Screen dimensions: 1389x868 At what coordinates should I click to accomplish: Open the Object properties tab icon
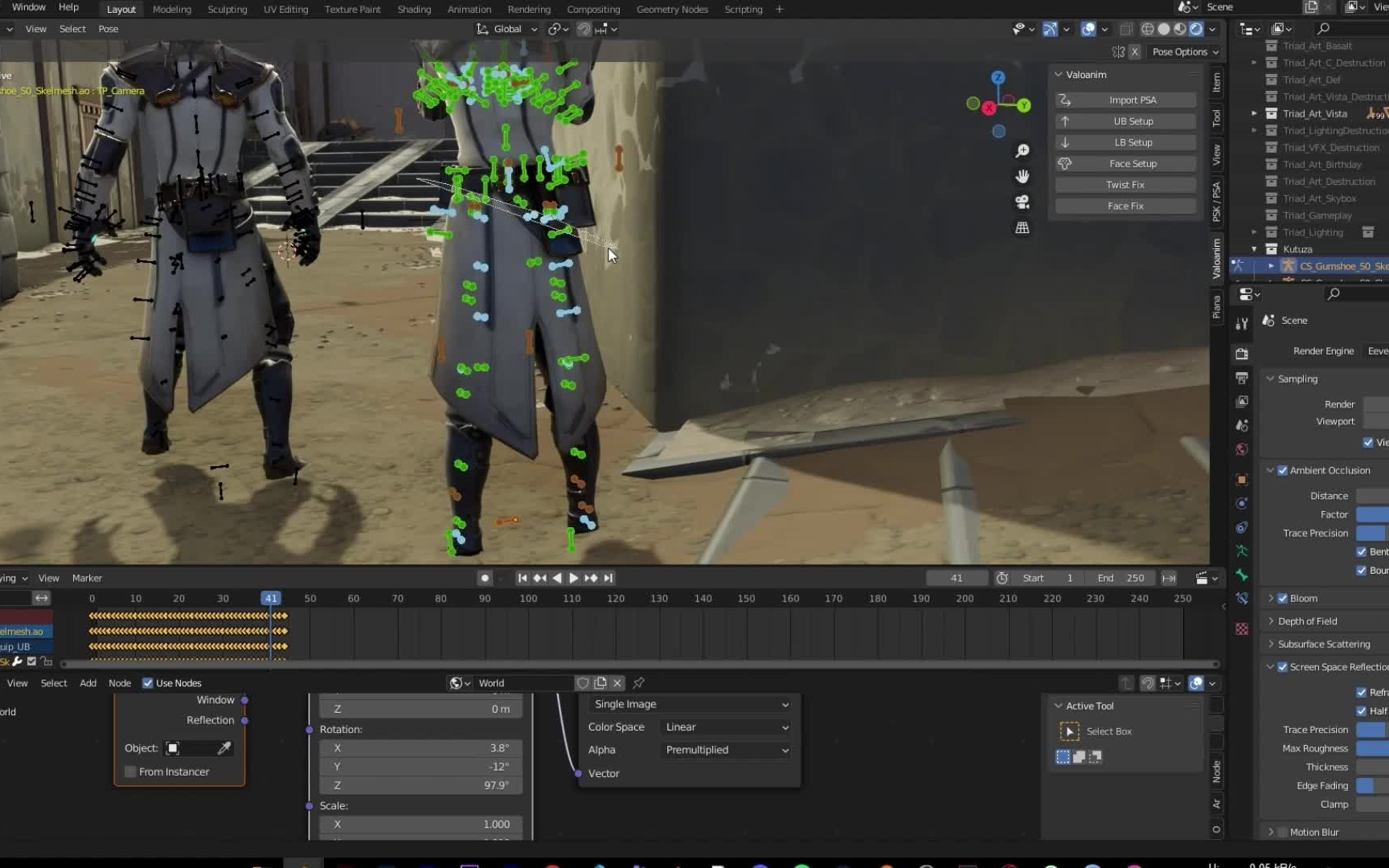(1242, 480)
